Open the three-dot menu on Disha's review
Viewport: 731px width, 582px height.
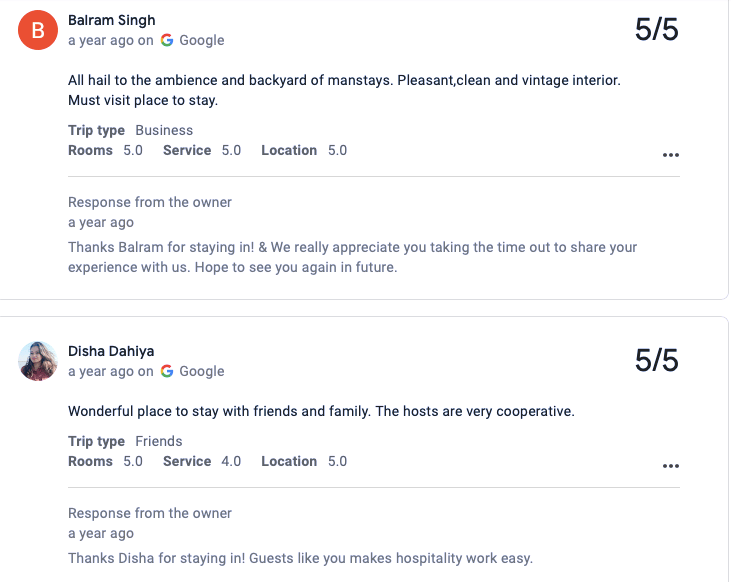point(671,466)
